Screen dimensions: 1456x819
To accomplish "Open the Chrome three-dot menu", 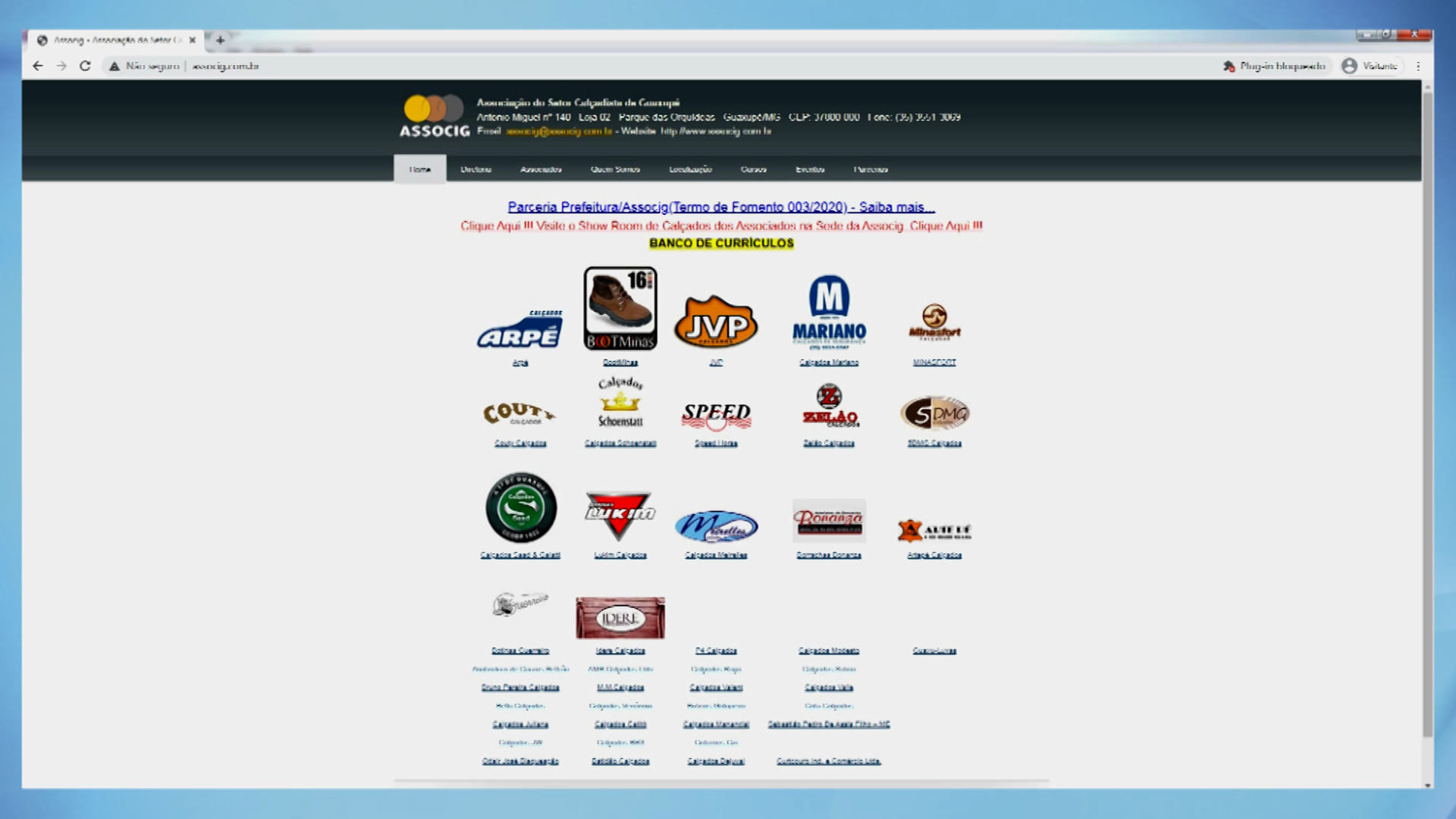I will [x=1418, y=66].
